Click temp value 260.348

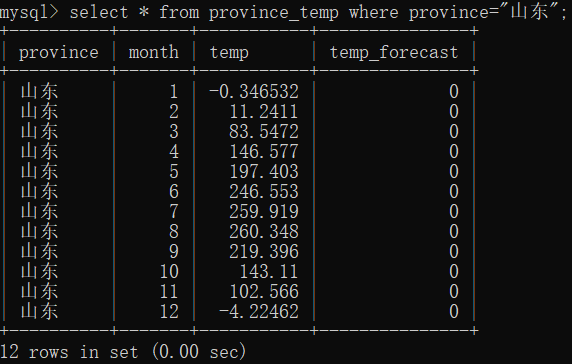coord(264,232)
